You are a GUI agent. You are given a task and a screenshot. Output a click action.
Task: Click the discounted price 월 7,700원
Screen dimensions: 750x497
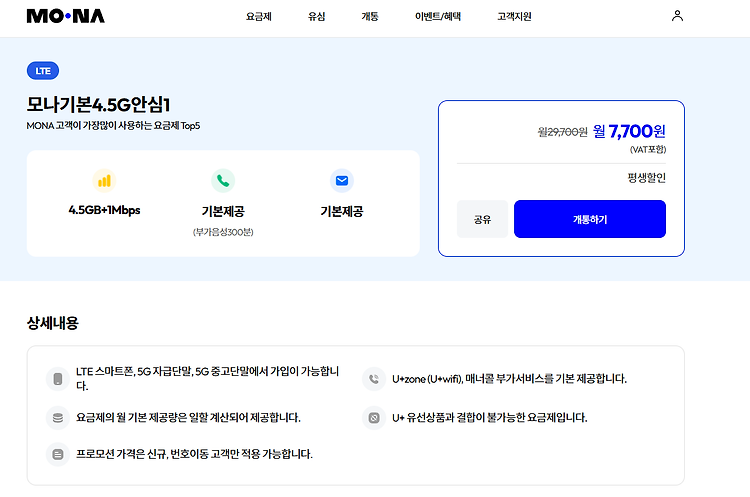(x=629, y=131)
